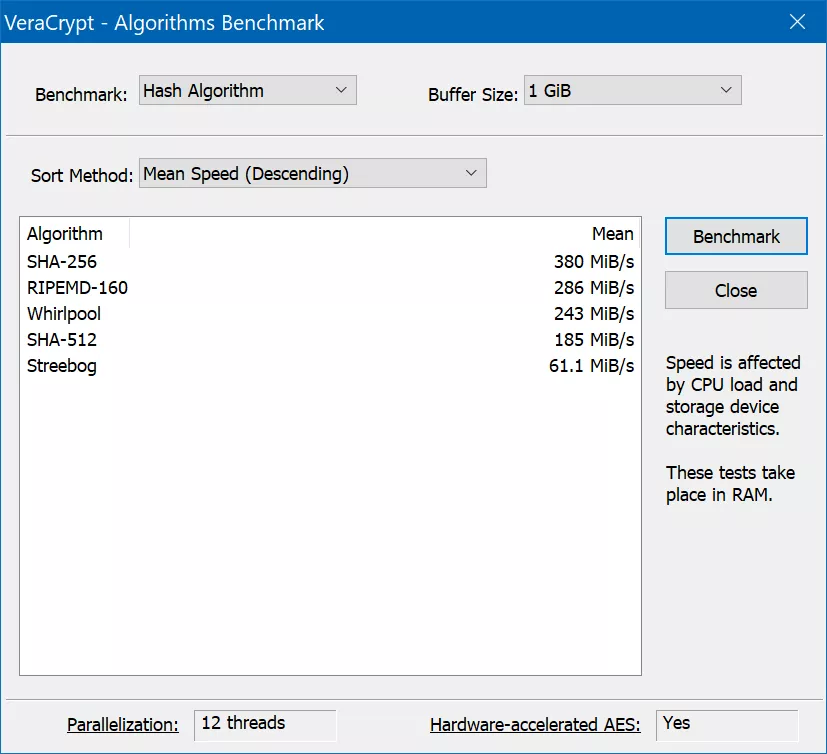Image resolution: width=827 pixels, height=754 pixels.
Task: Select the Streebog row
Action: coord(330,365)
